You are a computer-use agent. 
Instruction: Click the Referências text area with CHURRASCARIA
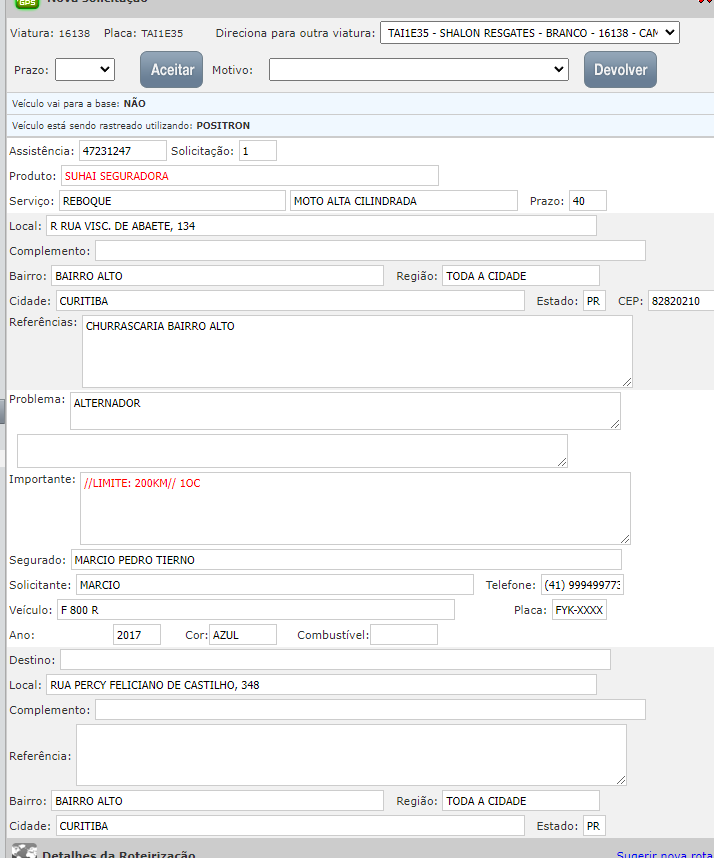click(356, 351)
